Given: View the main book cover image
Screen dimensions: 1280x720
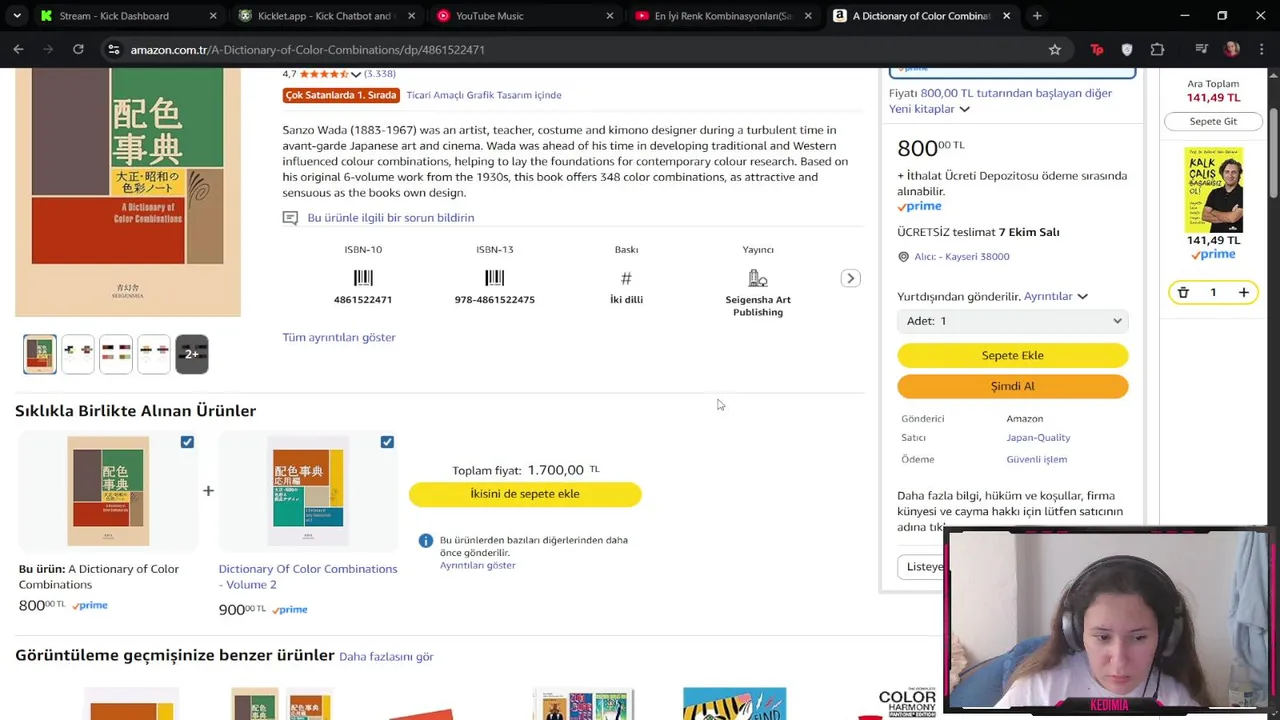Looking at the screenshot, I should tap(128, 192).
